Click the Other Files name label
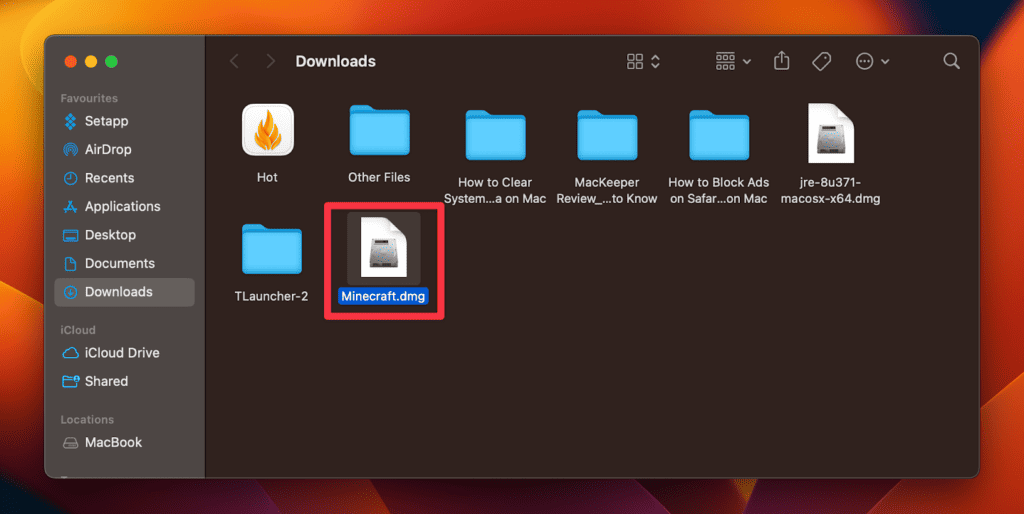Image resolution: width=1024 pixels, height=514 pixels. tap(379, 178)
